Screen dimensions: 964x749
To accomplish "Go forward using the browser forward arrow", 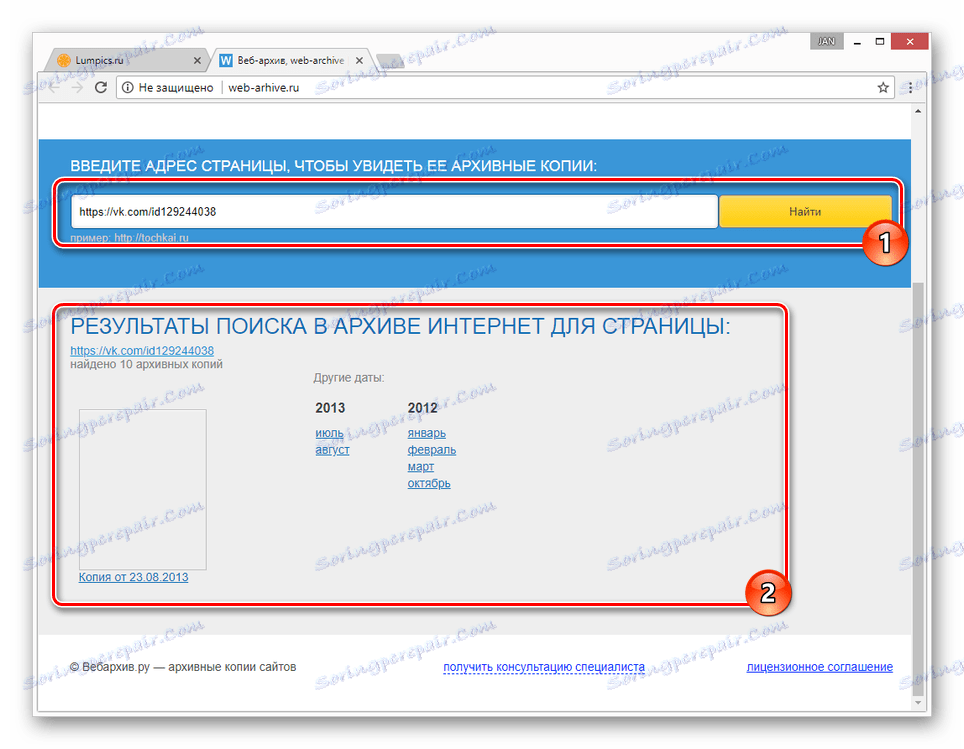I will pos(77,87).
